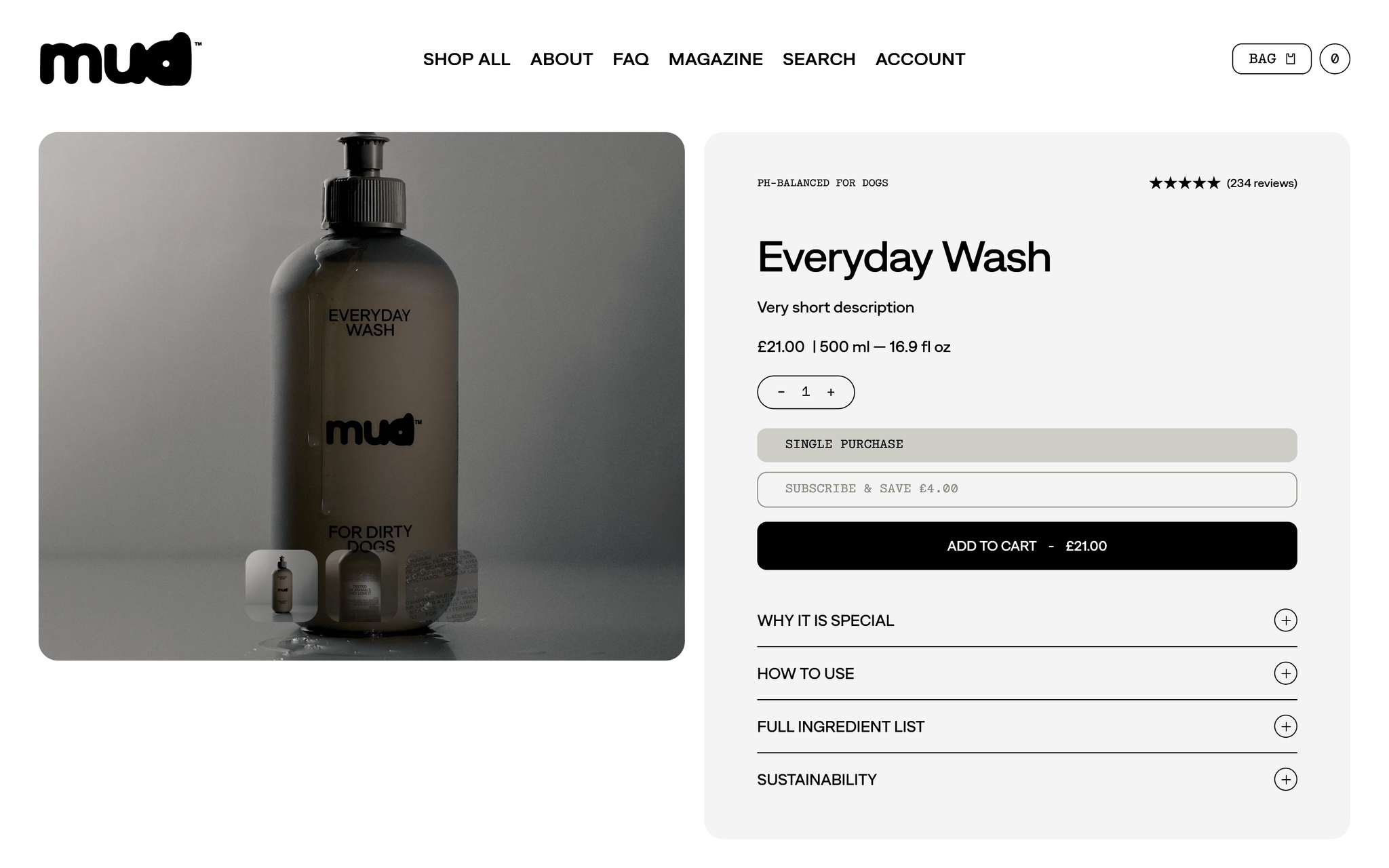Open the 234 reviews link
Screen dimensions: 1389x868
pos(1261,183)
